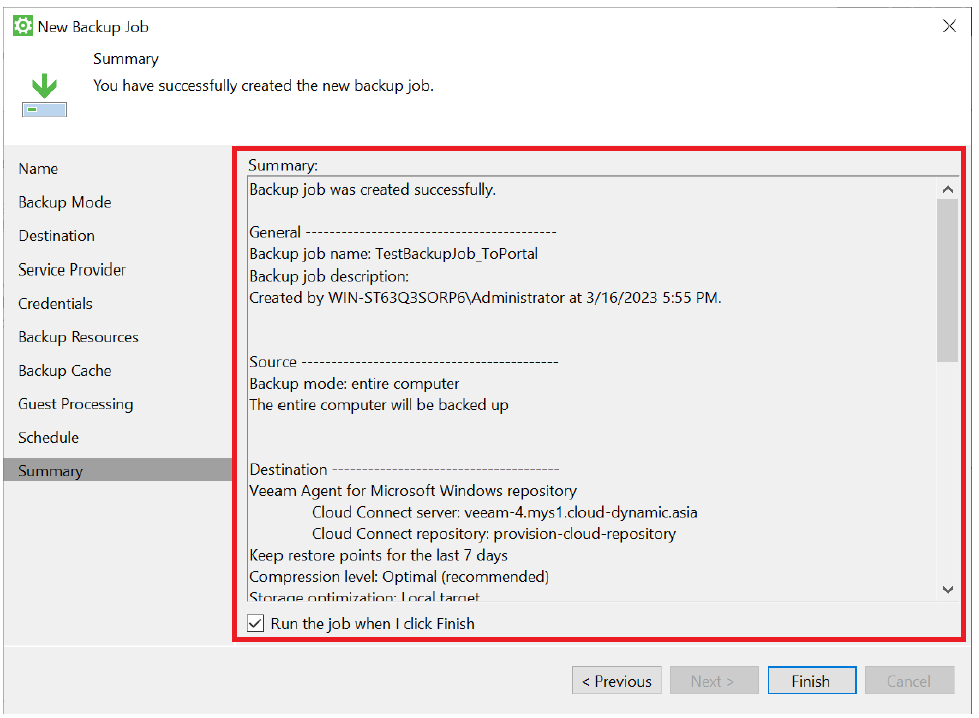
Task: Open the Backup Resources step
Action: [x=79, y=337]
